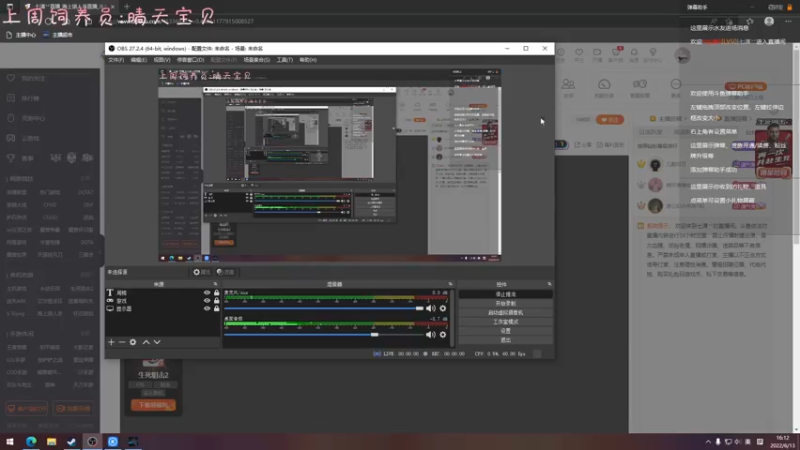Click 退出 Exit button in OBS controls

click(506, 340)
